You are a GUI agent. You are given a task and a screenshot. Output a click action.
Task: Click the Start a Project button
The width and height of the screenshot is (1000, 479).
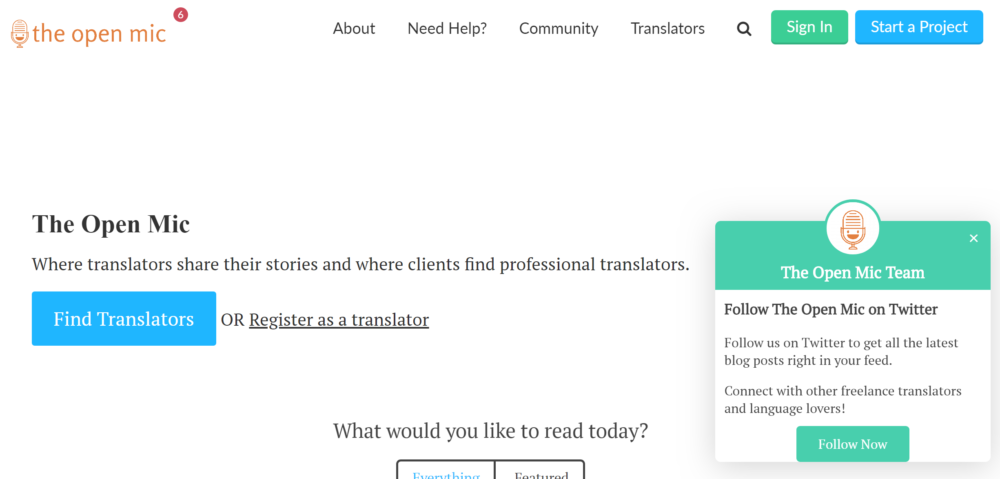coord(919,27)
